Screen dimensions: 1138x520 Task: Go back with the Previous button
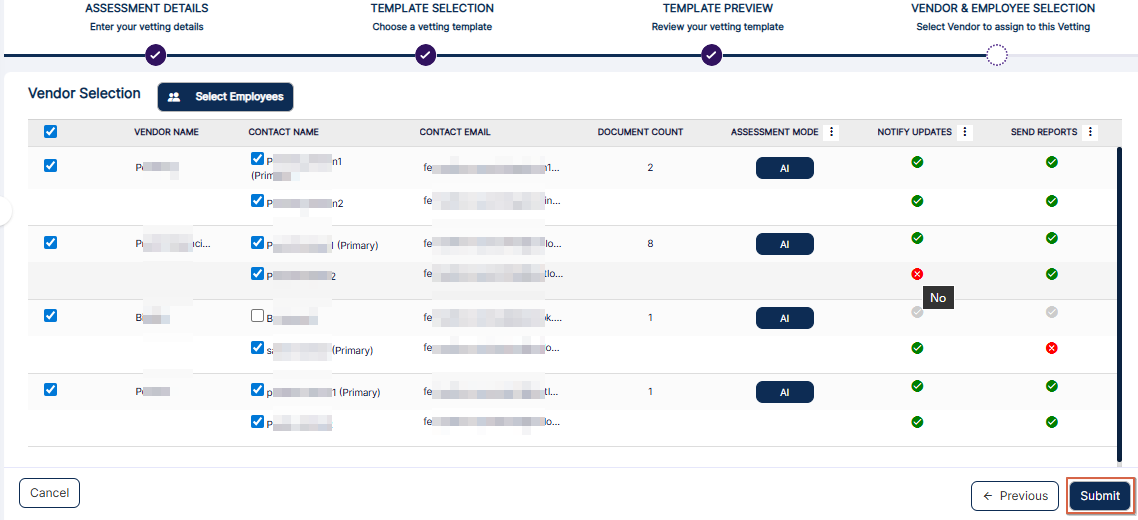click(x=1014, y=496)
